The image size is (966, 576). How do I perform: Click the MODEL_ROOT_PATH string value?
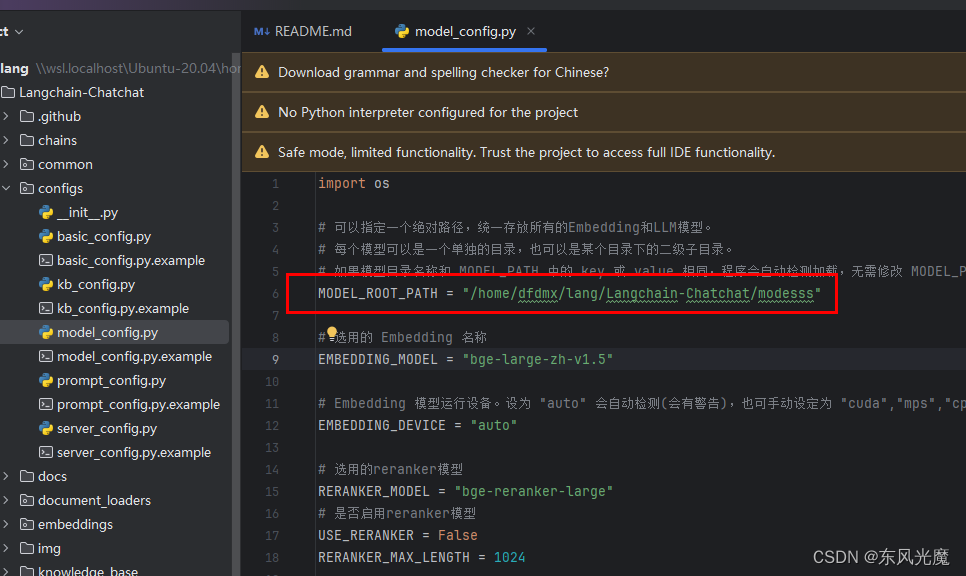click(641, 293)
